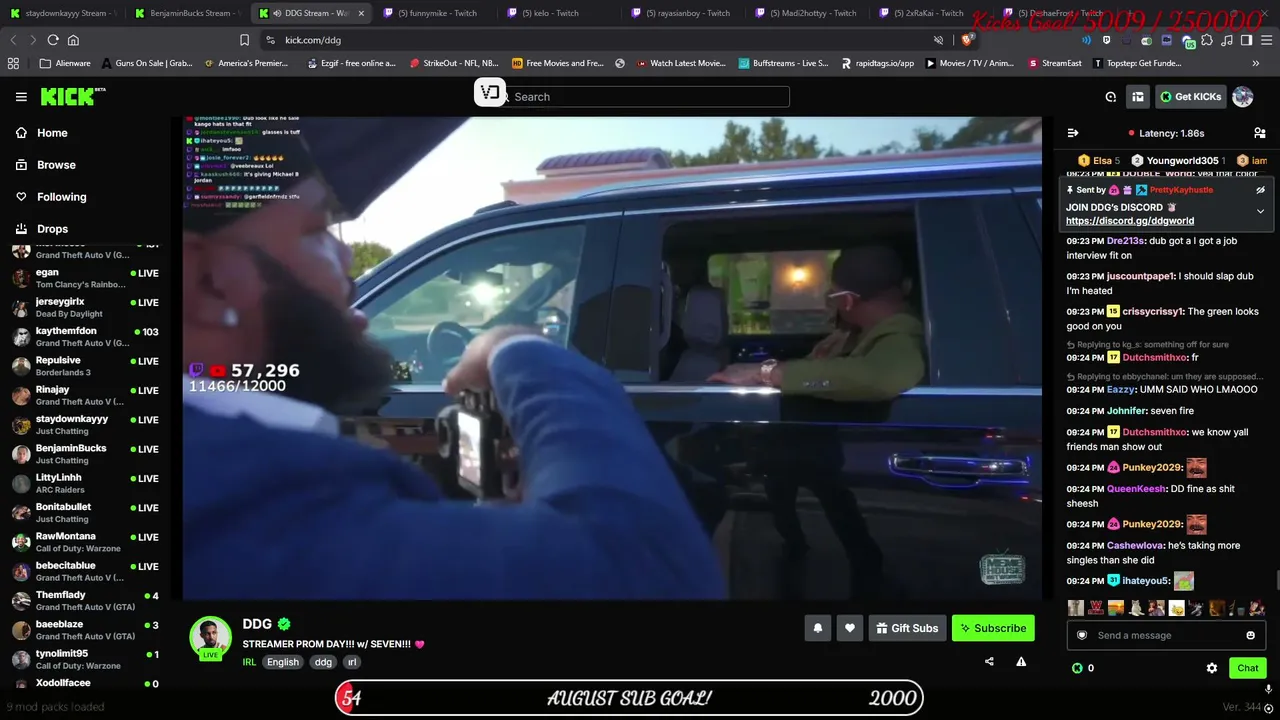This screenshot has height=720, width=1280.
Task: Open LittyLinhh channel in sidebar
Action: coord(85,483)
